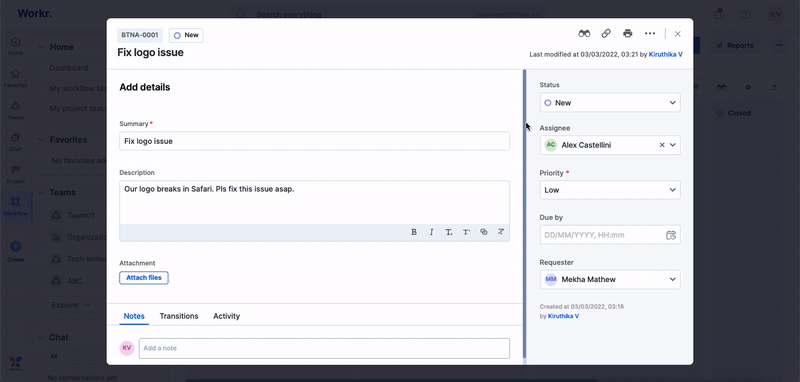
Task: Click the New status badge near BTNA-0001
Action: coord(186,35)
